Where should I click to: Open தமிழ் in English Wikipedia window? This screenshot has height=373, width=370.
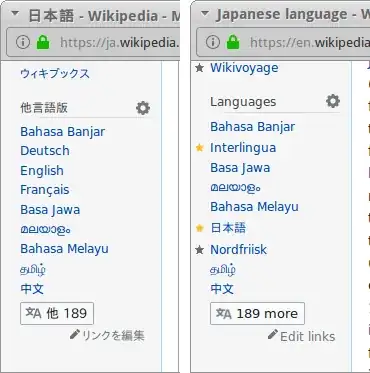[223, 269]
